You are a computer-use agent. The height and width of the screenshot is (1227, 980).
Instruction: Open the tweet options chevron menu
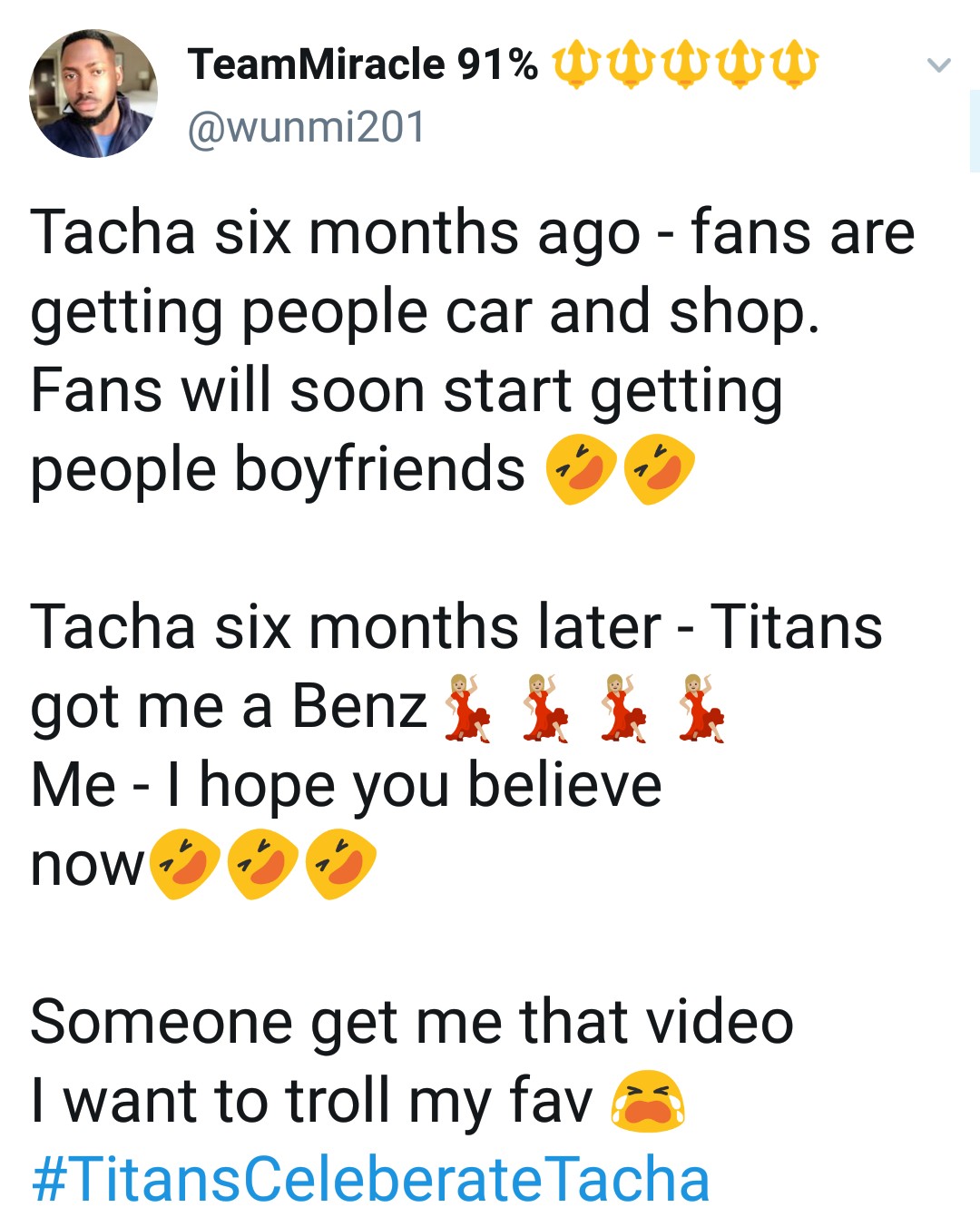[938, 65]
